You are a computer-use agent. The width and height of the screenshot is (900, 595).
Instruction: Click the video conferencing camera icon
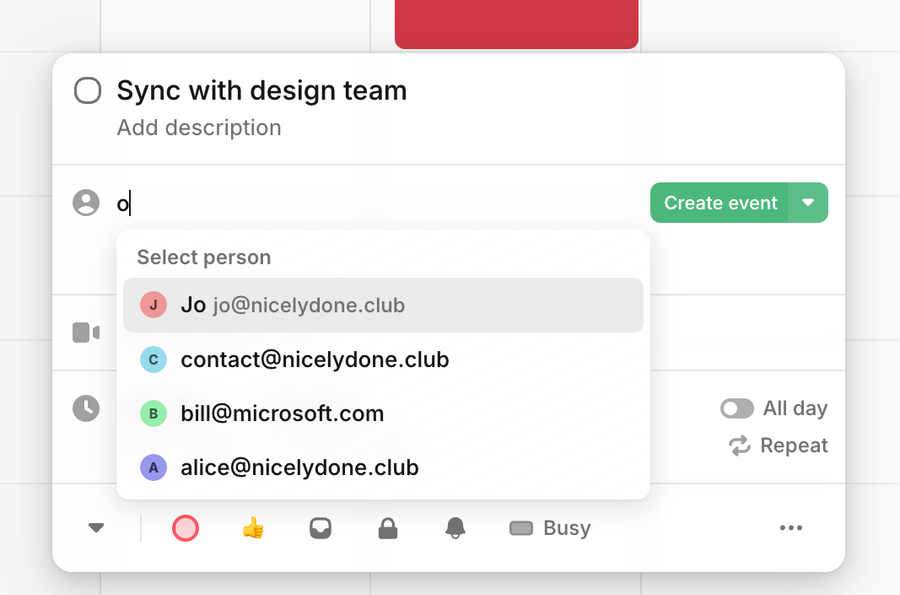pyautogui.click(x=85, y=332)
